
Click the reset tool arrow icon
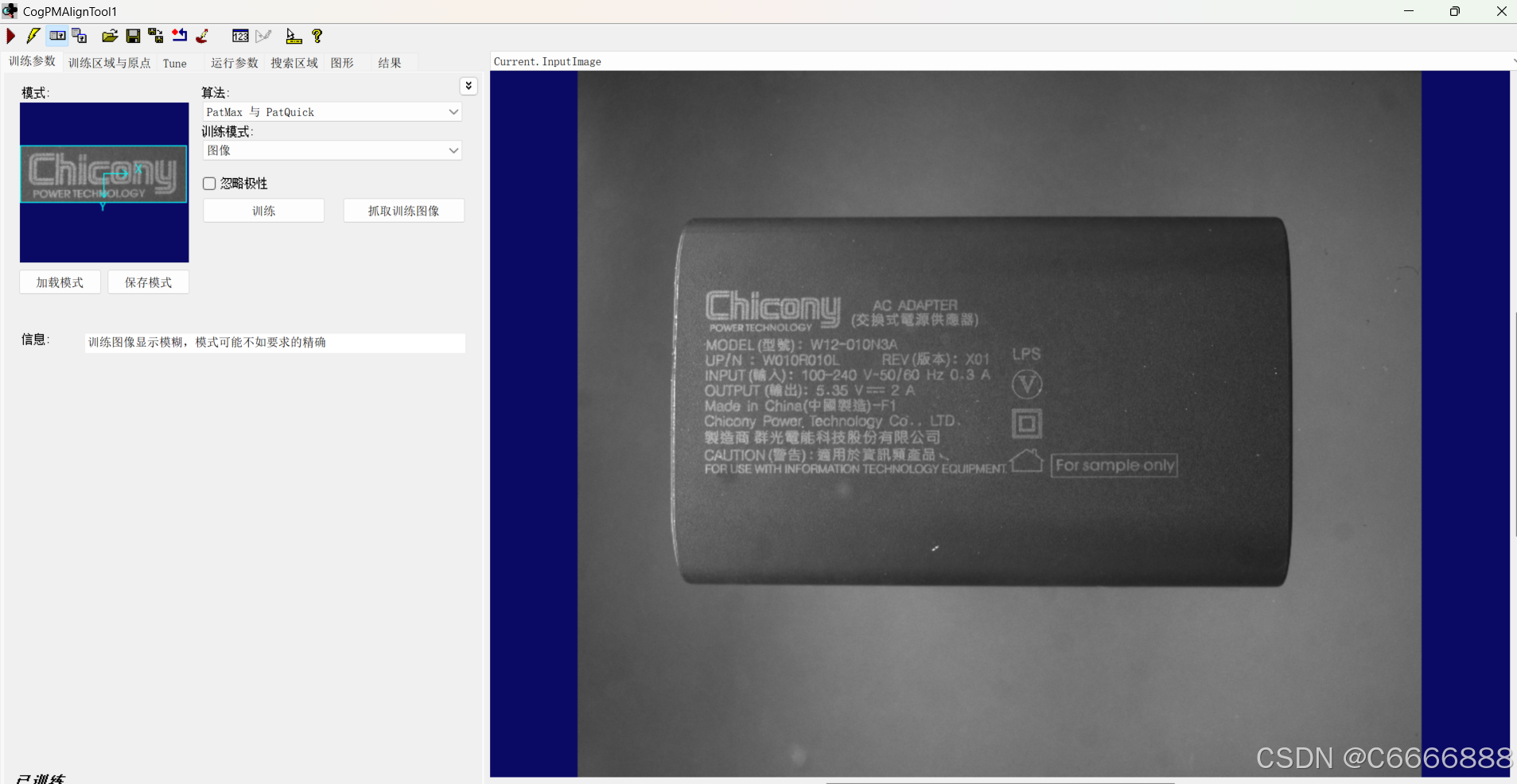[180, 36]
